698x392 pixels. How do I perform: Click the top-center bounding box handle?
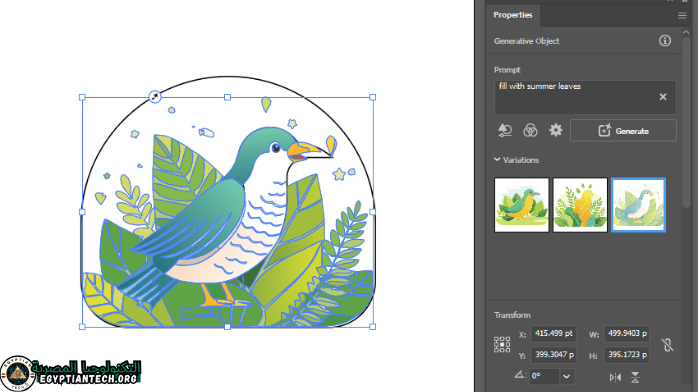(x=227, y=97)
